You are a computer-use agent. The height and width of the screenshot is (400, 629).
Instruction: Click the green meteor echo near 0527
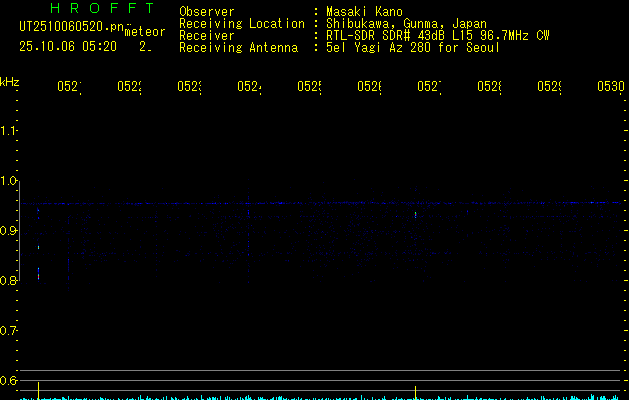(416, 215)
